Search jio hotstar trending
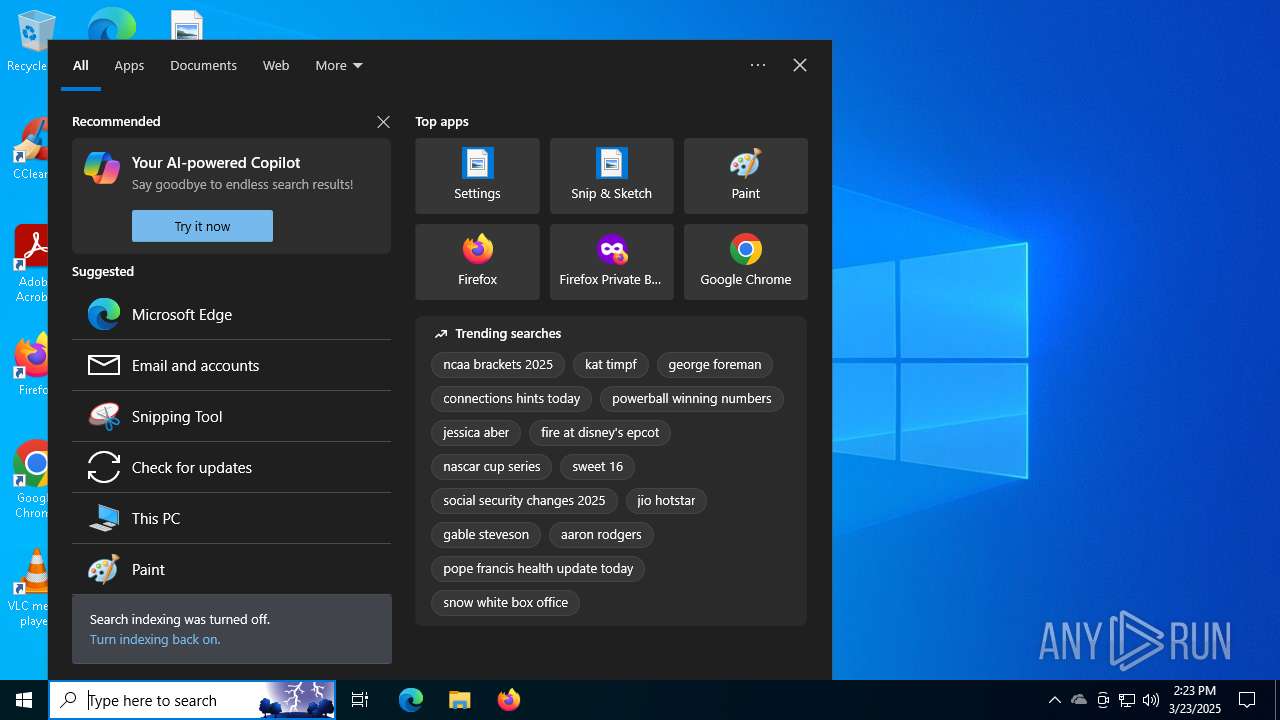The width and height of the screenshot is (1280, 720). 666,501
